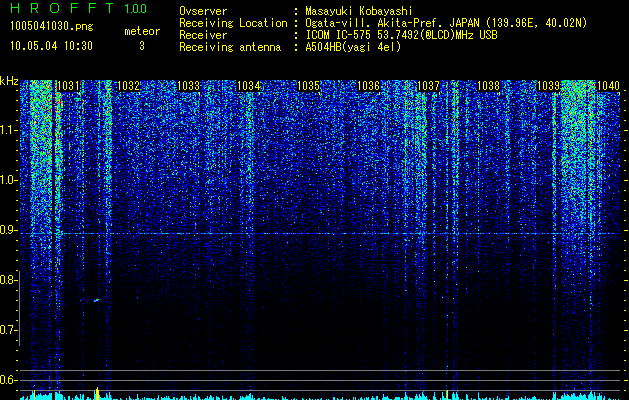629x400 pixels.
Task: Click the Receiving antenna label
Action: [x=230, y=47]
